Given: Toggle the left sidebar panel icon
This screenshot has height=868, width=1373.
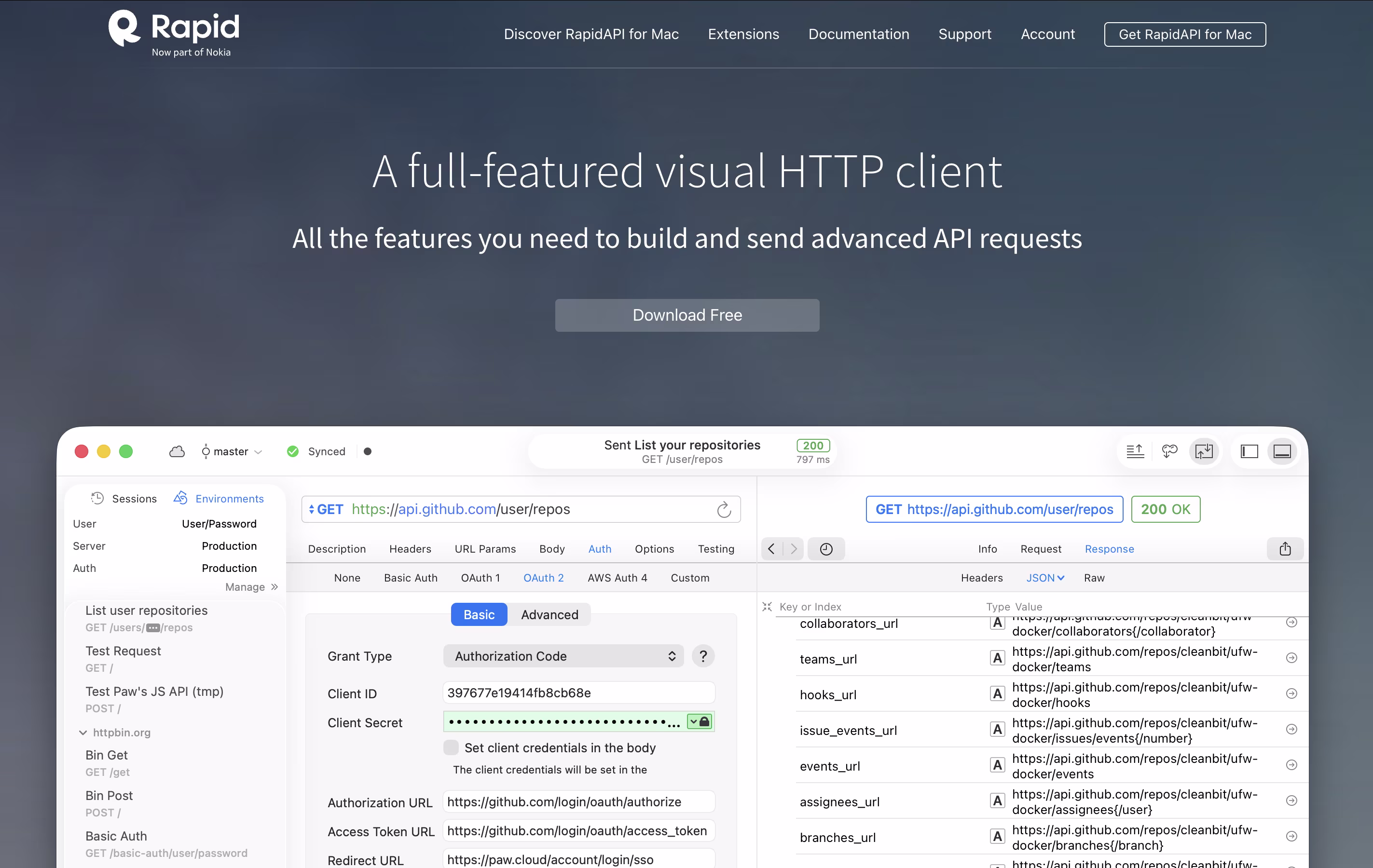Looking at the screenshot, I should point(1249,451).
